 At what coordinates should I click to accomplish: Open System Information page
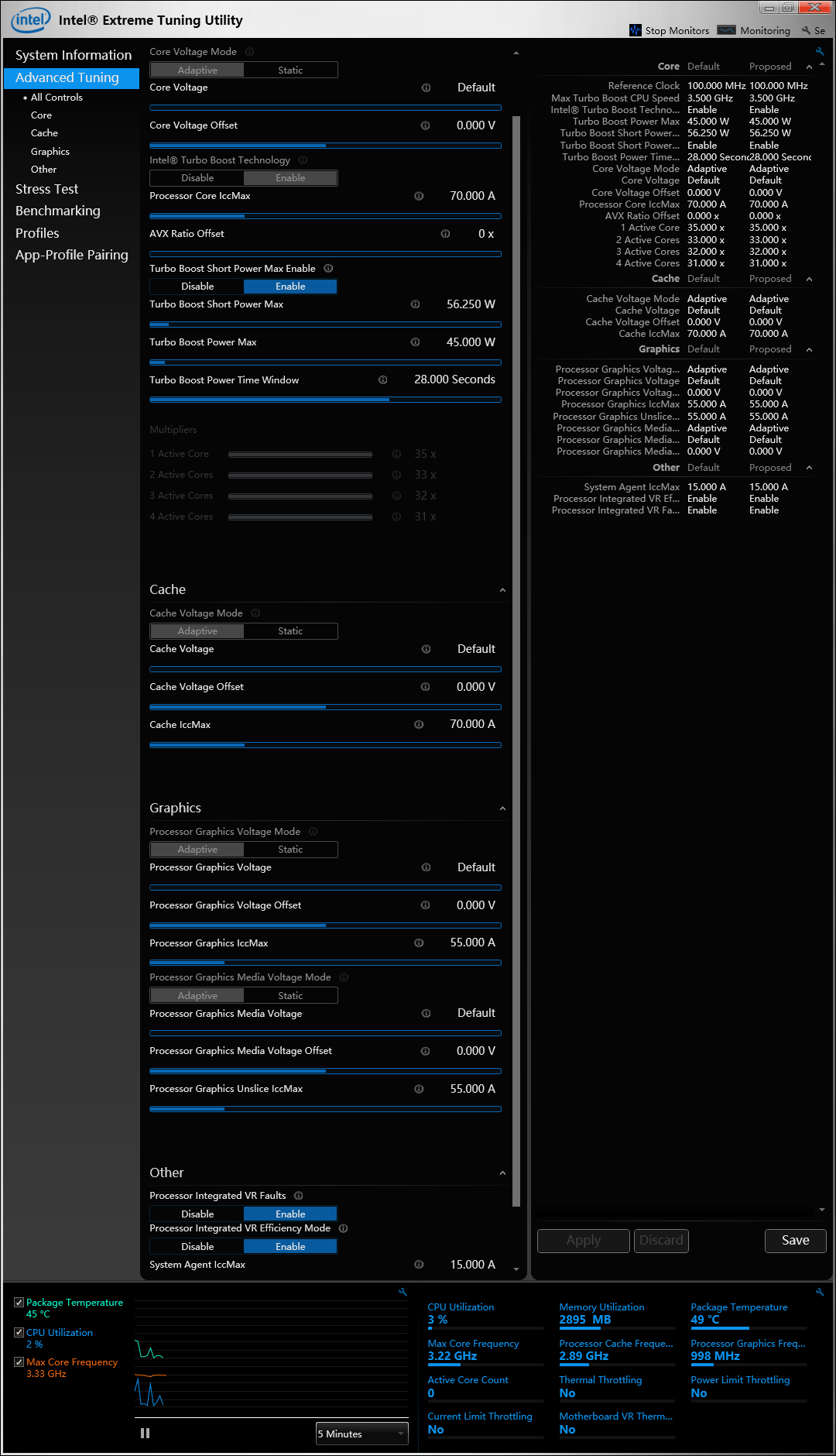click(74, 55)
